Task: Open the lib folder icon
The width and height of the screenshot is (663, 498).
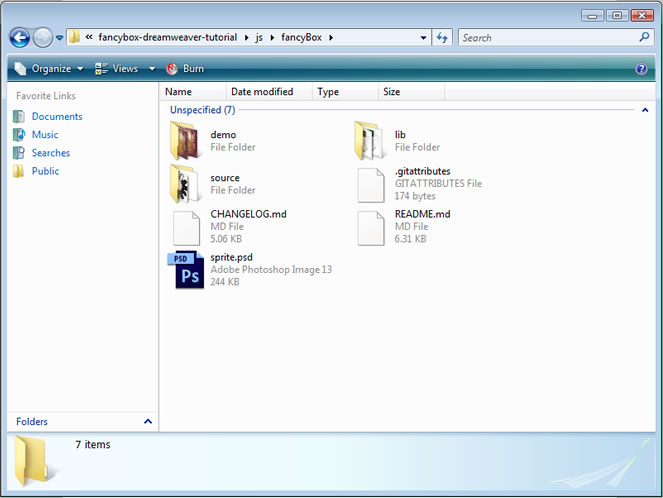Action: click(x=370, y=141)
